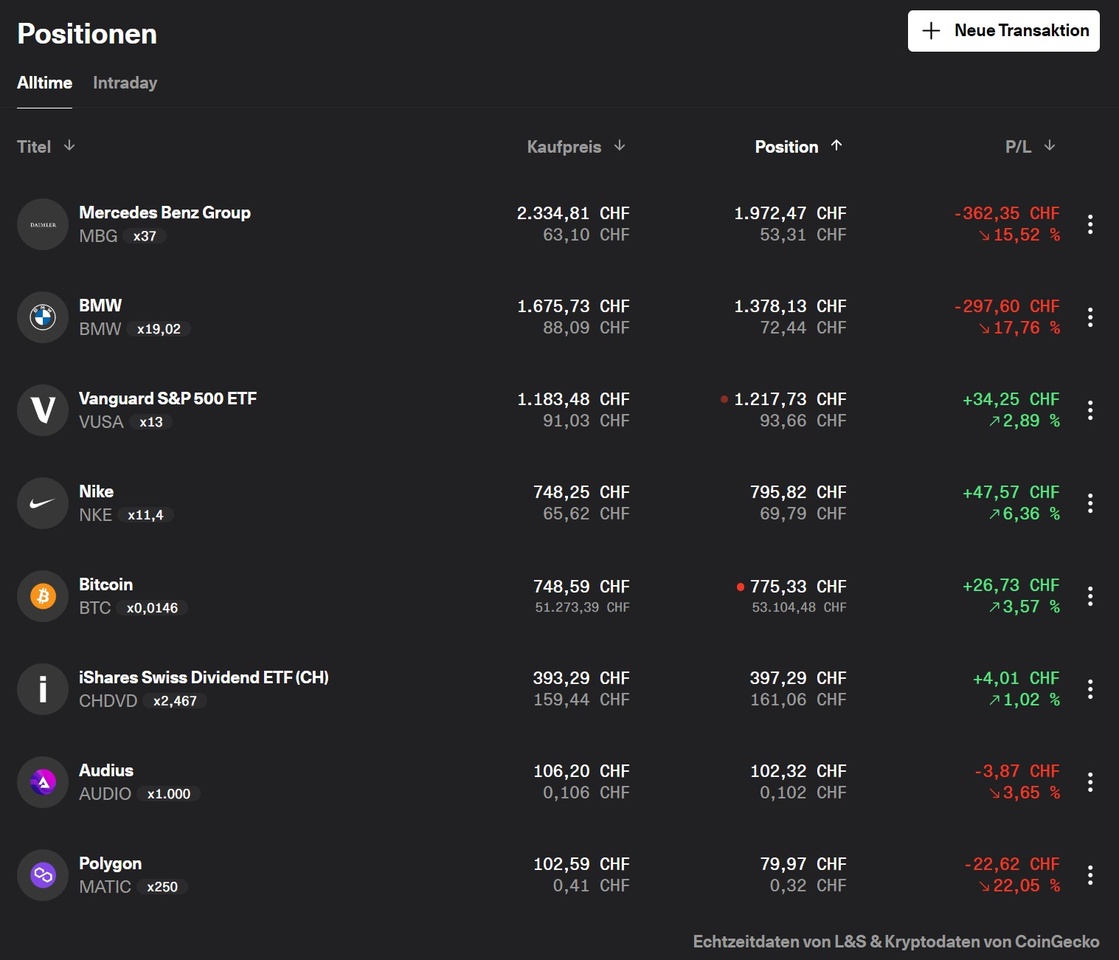Click the x37 quantity badge for MBG
1119x960 pixels.
pyautogui.click(x=145, y=236)
